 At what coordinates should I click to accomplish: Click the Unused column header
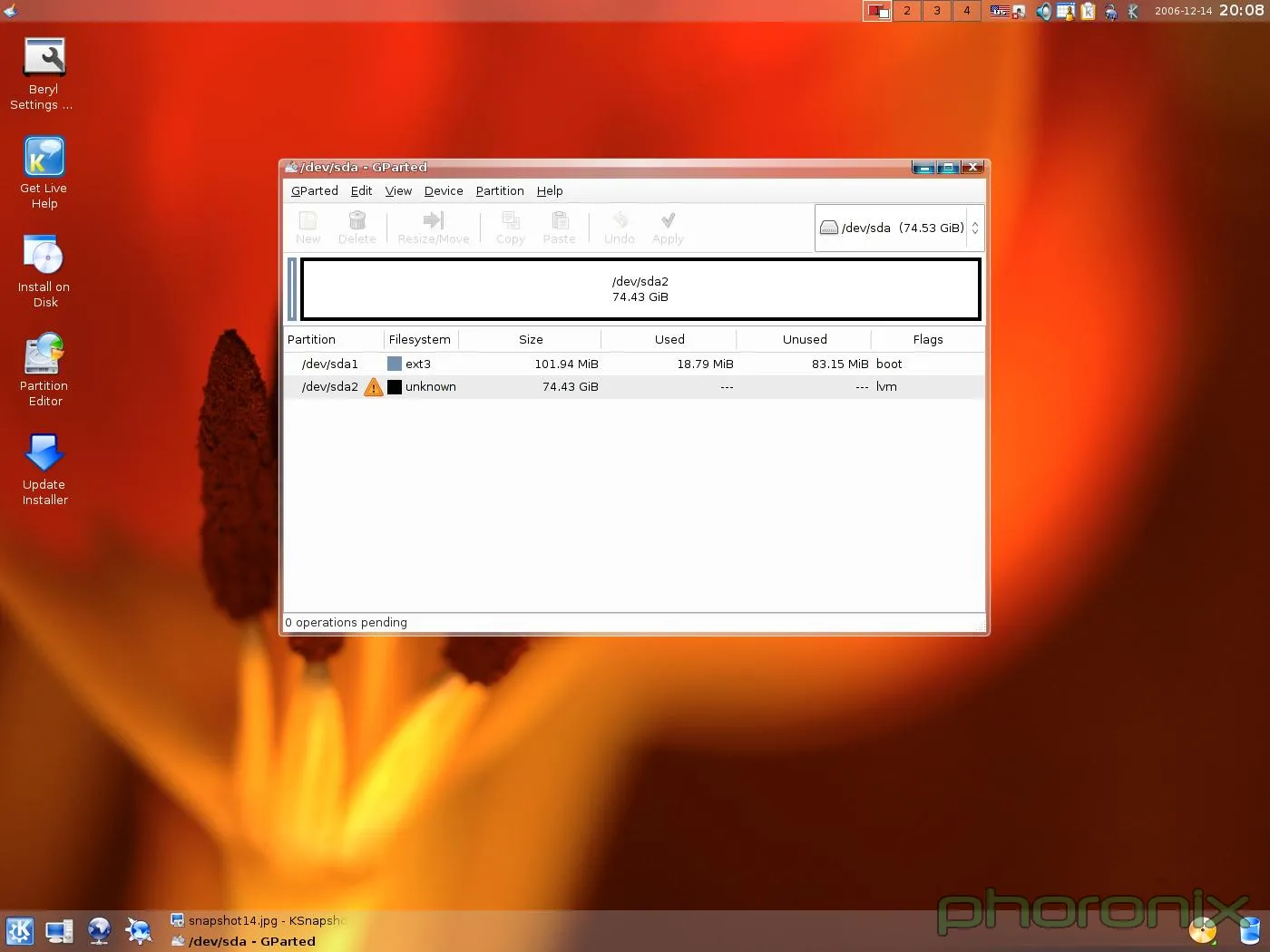tap(804, 339)
